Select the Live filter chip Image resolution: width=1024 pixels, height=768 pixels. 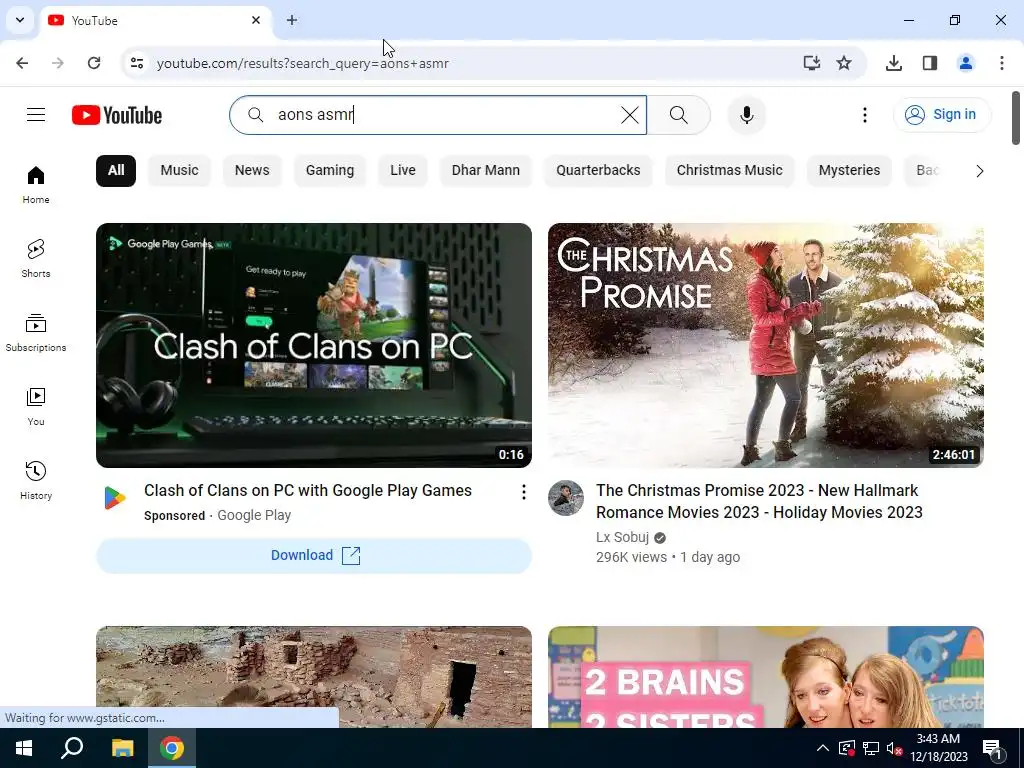[x=403, y=170]
